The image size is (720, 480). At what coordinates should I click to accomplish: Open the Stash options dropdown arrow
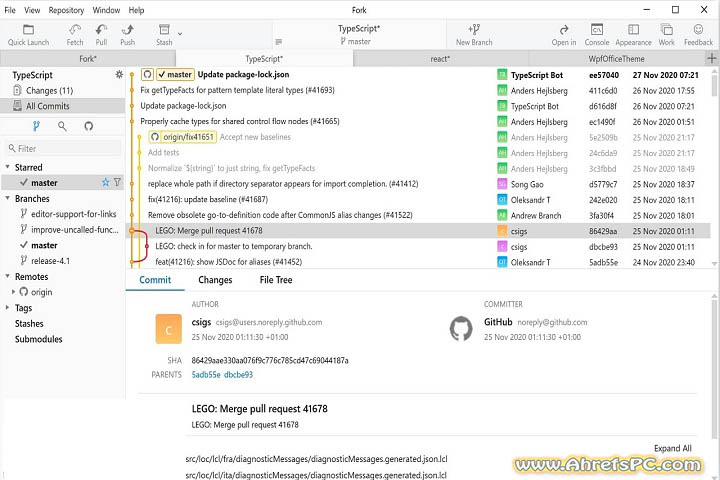pyautogui.click(x=180, y=34)
